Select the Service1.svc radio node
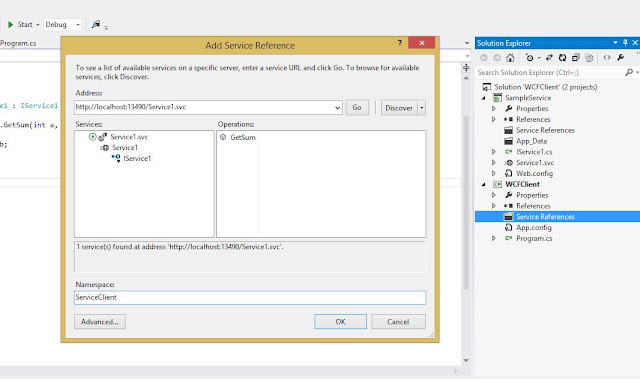The height and width of the screenshot is (379, 640). (x=93, y=137)
